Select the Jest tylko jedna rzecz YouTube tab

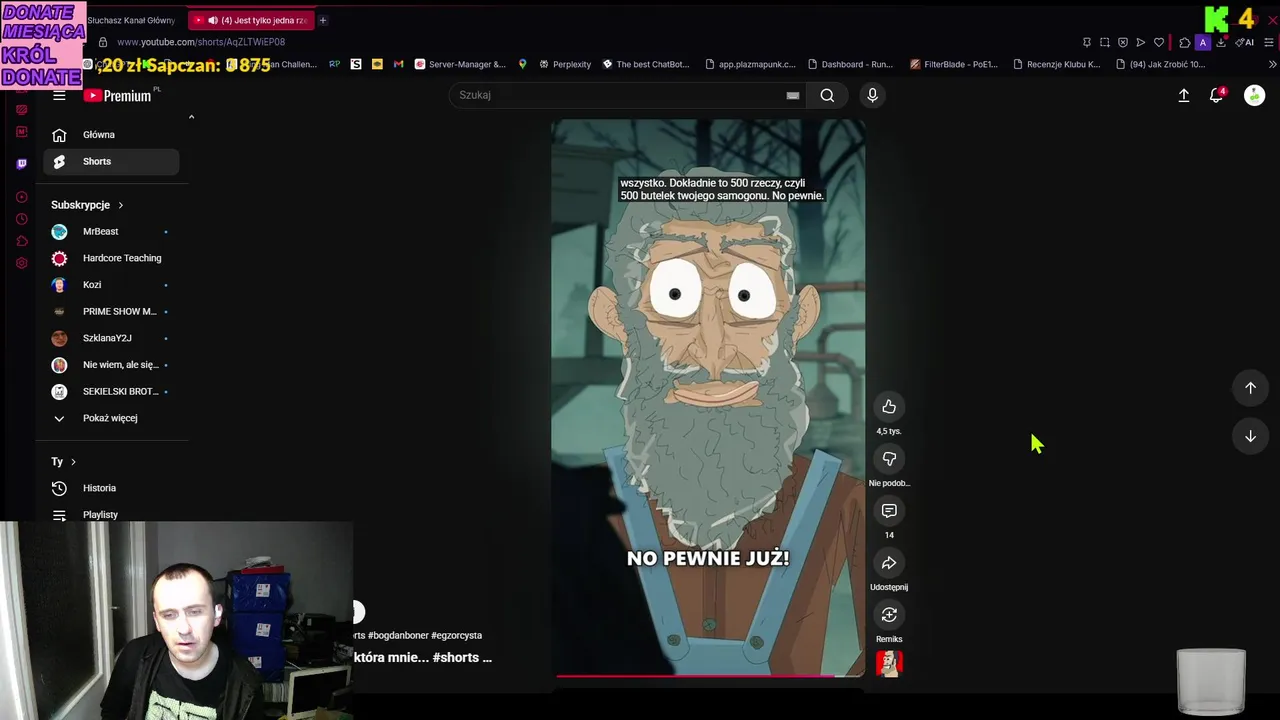pyautogui.click(x=251, y=20)
